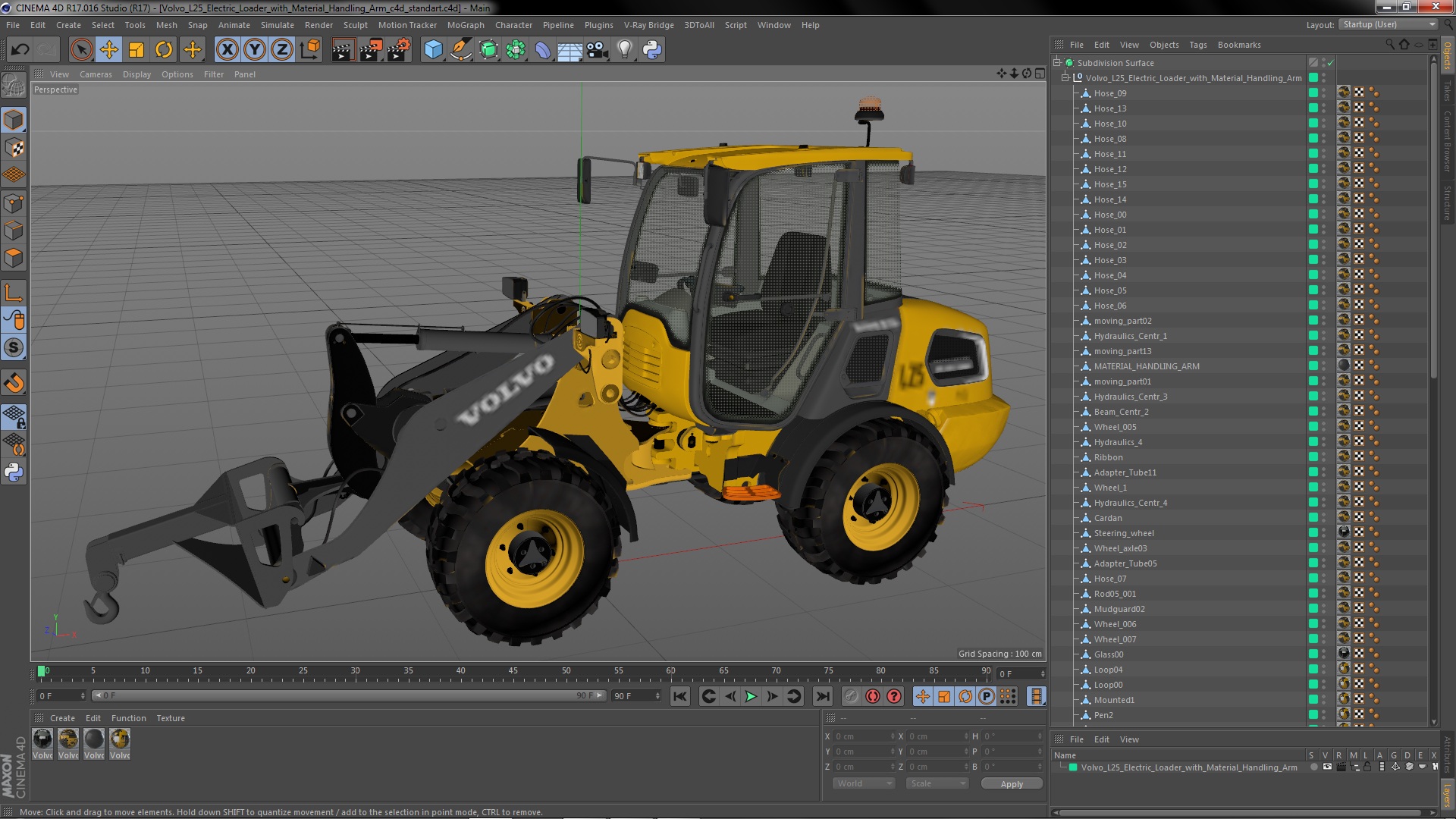The height and width of the screenshot is (819, 1456).
Task: Activate the Move tool in toolbar
Action: pos(108,50)
